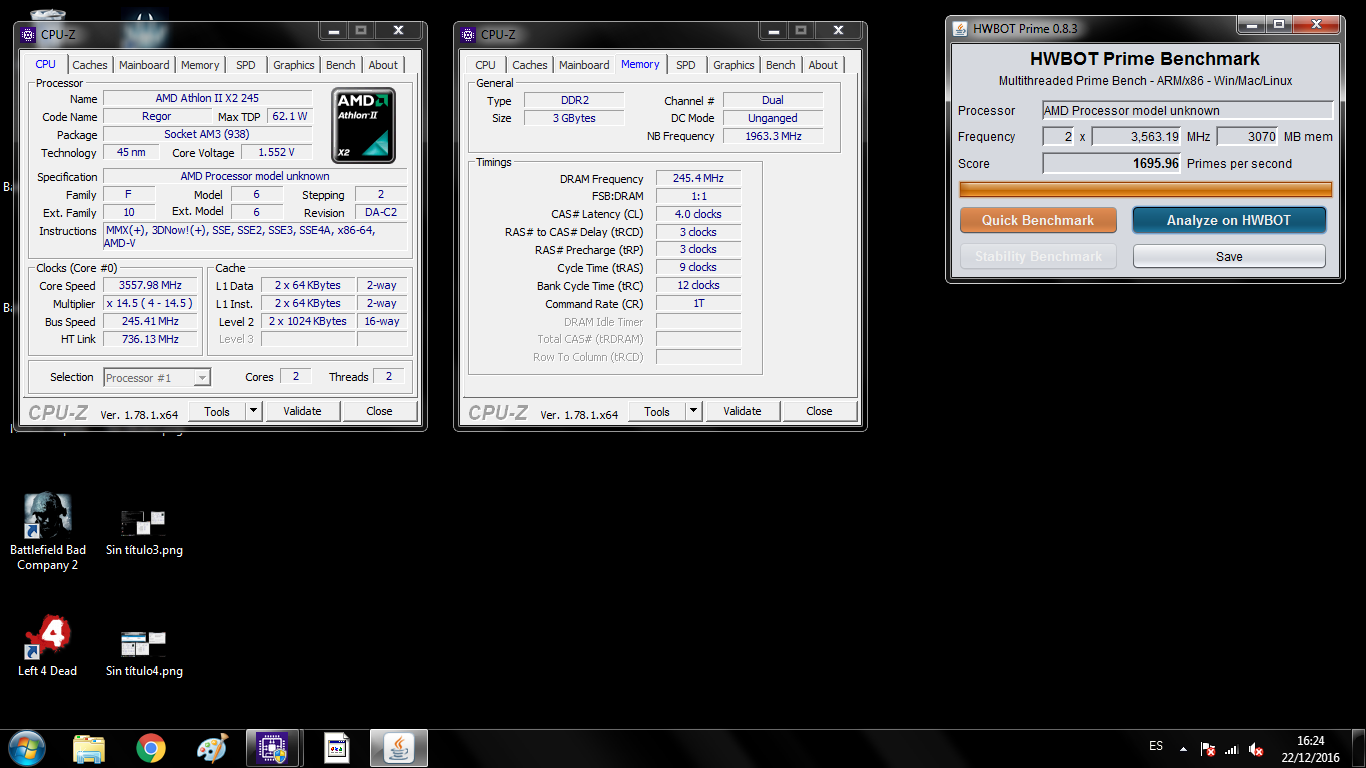This screenshot has width=1366, height=768.
Task: Click Close button in the CPU-tab window
Action: tap(380, 411)
